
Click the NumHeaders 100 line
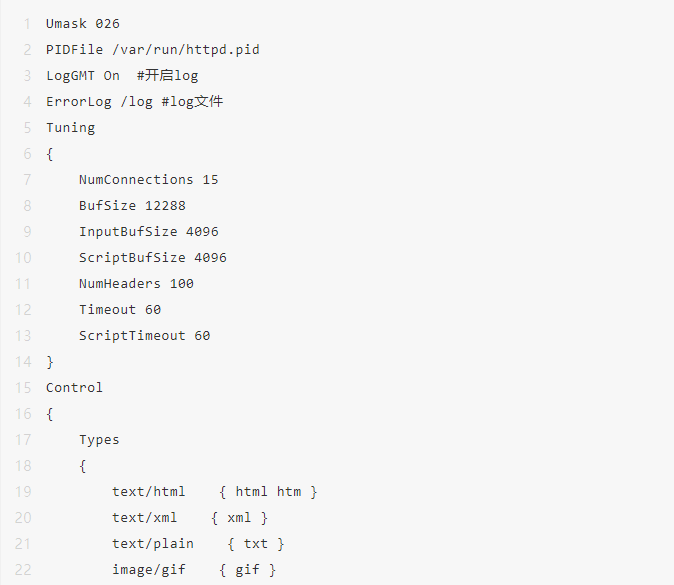point(136,283)
